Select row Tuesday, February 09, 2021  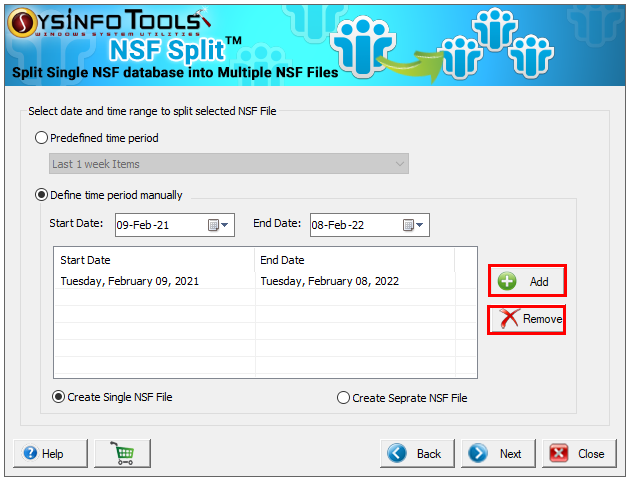(x=265, y=281)
